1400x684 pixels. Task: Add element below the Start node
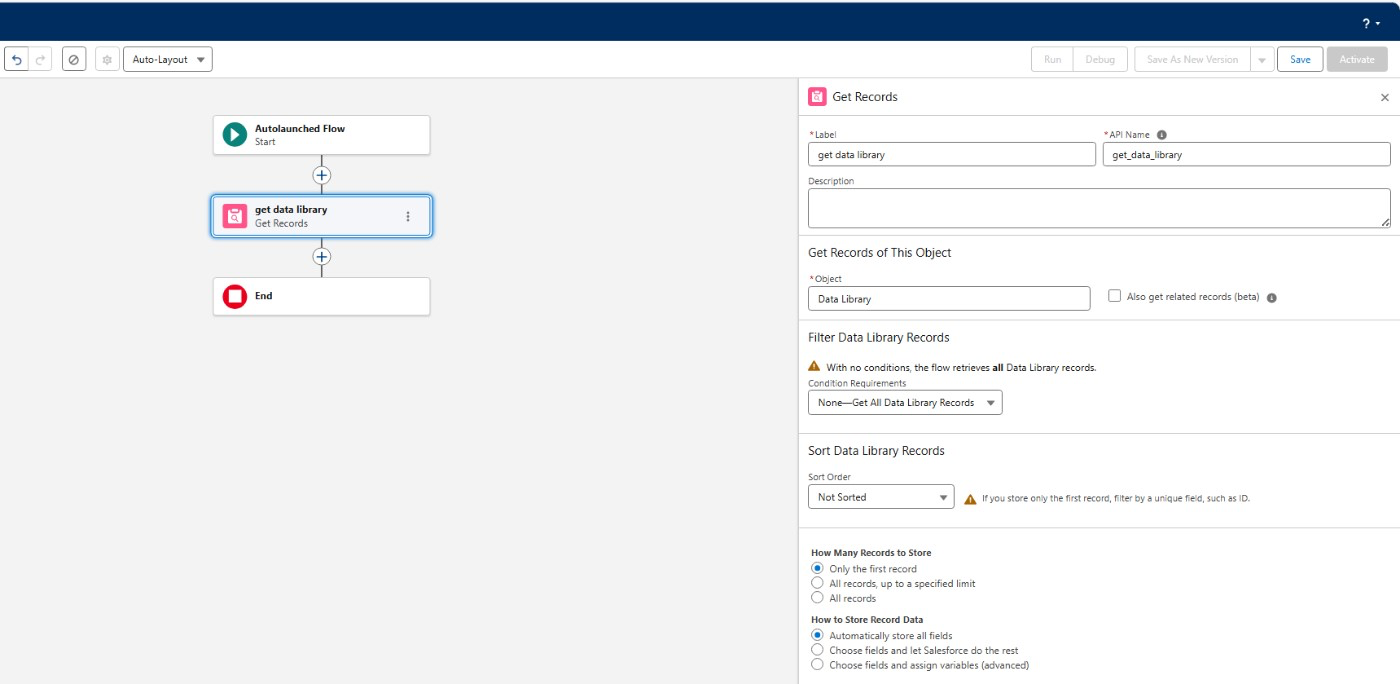321,175
